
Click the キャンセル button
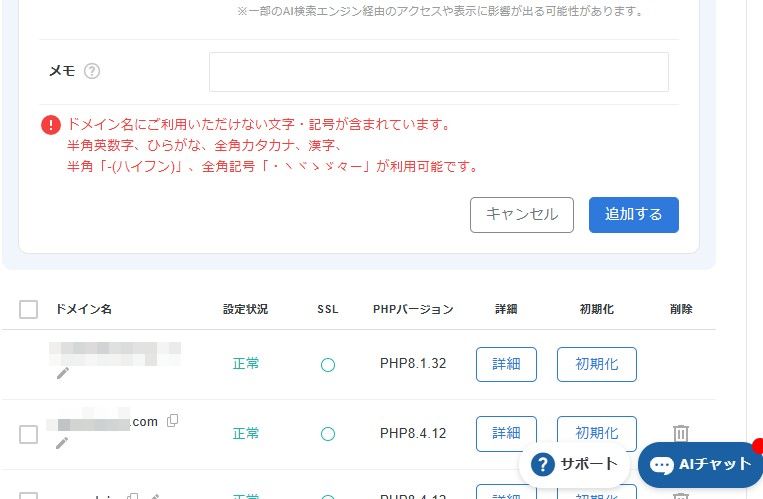pyautogui.click(x=521, y=215)
